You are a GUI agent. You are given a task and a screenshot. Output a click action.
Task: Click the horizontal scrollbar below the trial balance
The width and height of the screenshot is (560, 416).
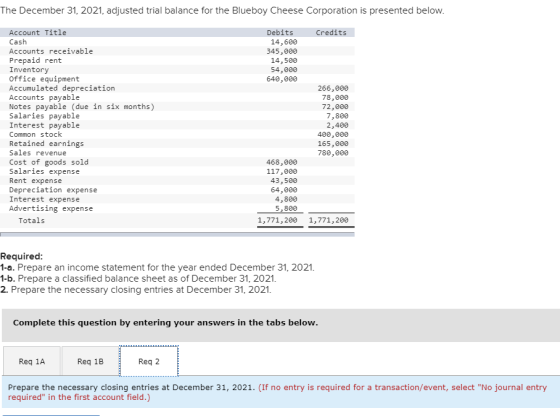(x=177, y=234)
